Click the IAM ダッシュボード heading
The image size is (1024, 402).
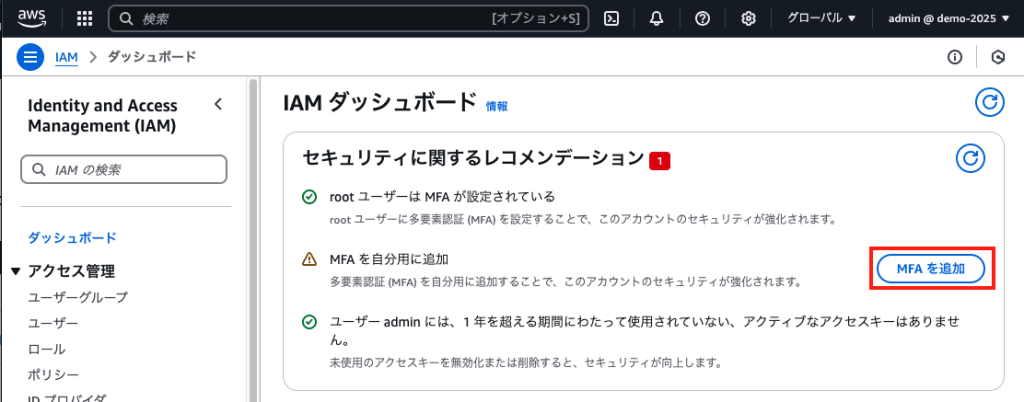pos(381,102)
